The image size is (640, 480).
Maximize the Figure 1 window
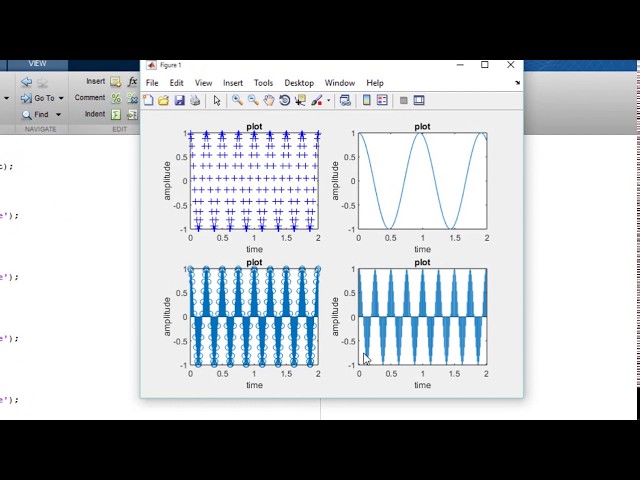point(485,64)
